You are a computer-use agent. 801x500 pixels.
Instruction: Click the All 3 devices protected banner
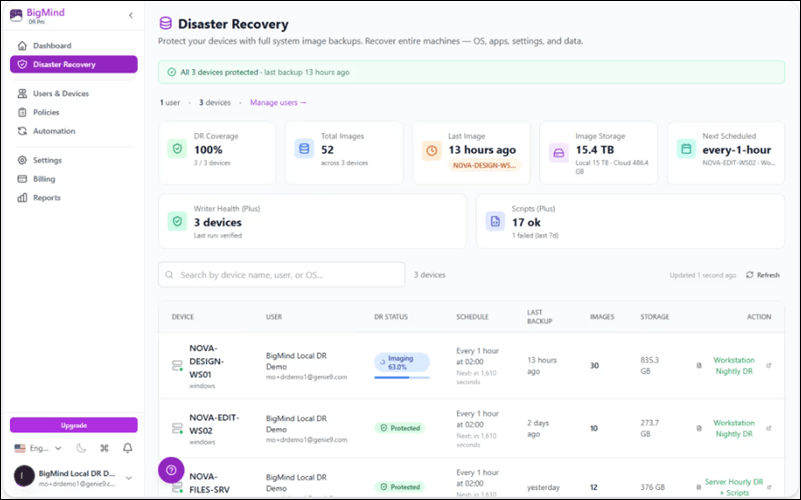[472, 72]
